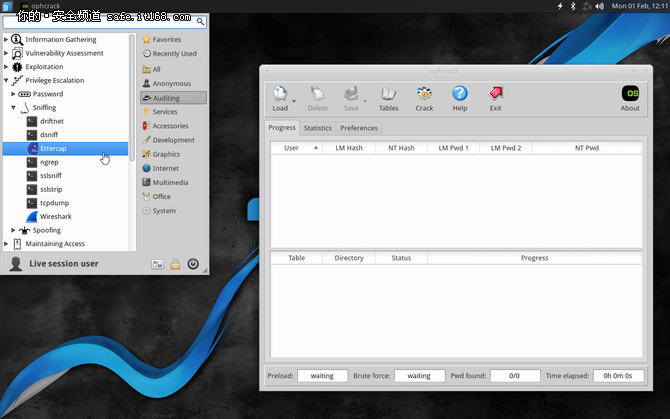The height and width of the screenshot is (419, 670).
Task: Launch sslstrip from the Sniffing list
Action: point(54,189)
